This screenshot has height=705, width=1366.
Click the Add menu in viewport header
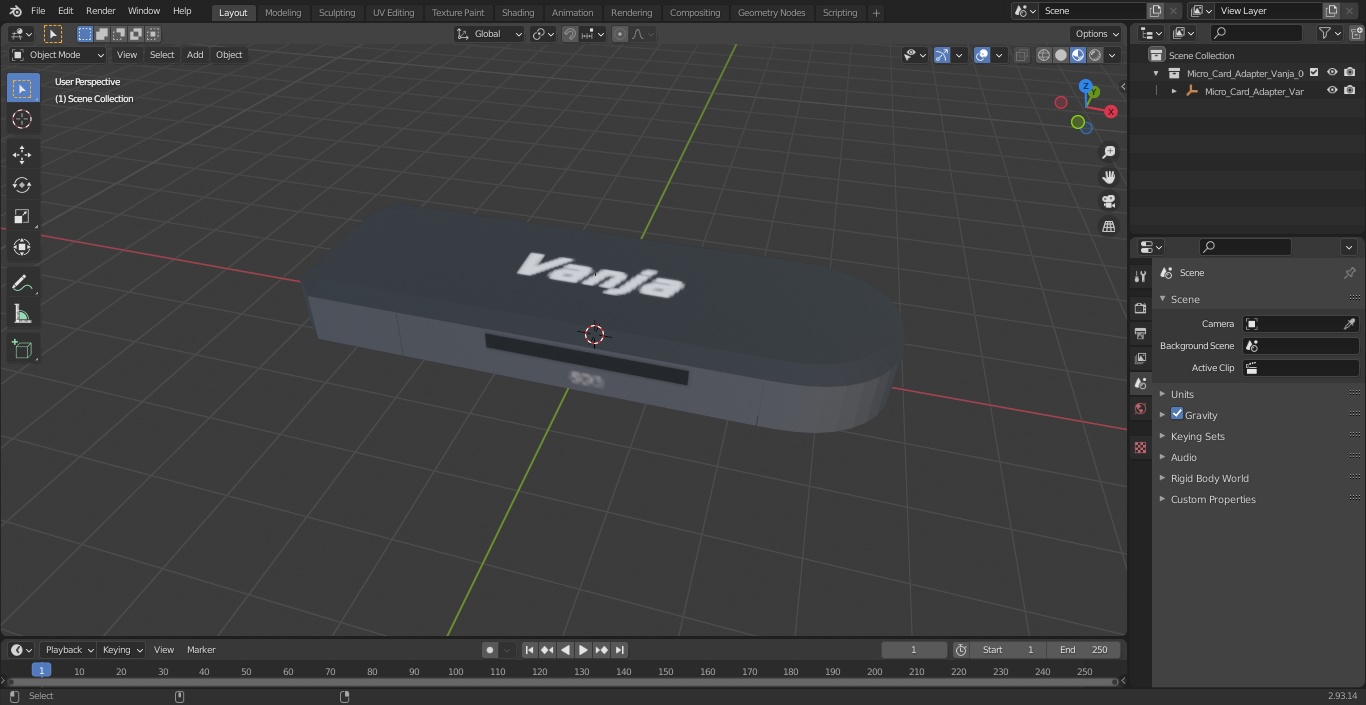point(195,55)
